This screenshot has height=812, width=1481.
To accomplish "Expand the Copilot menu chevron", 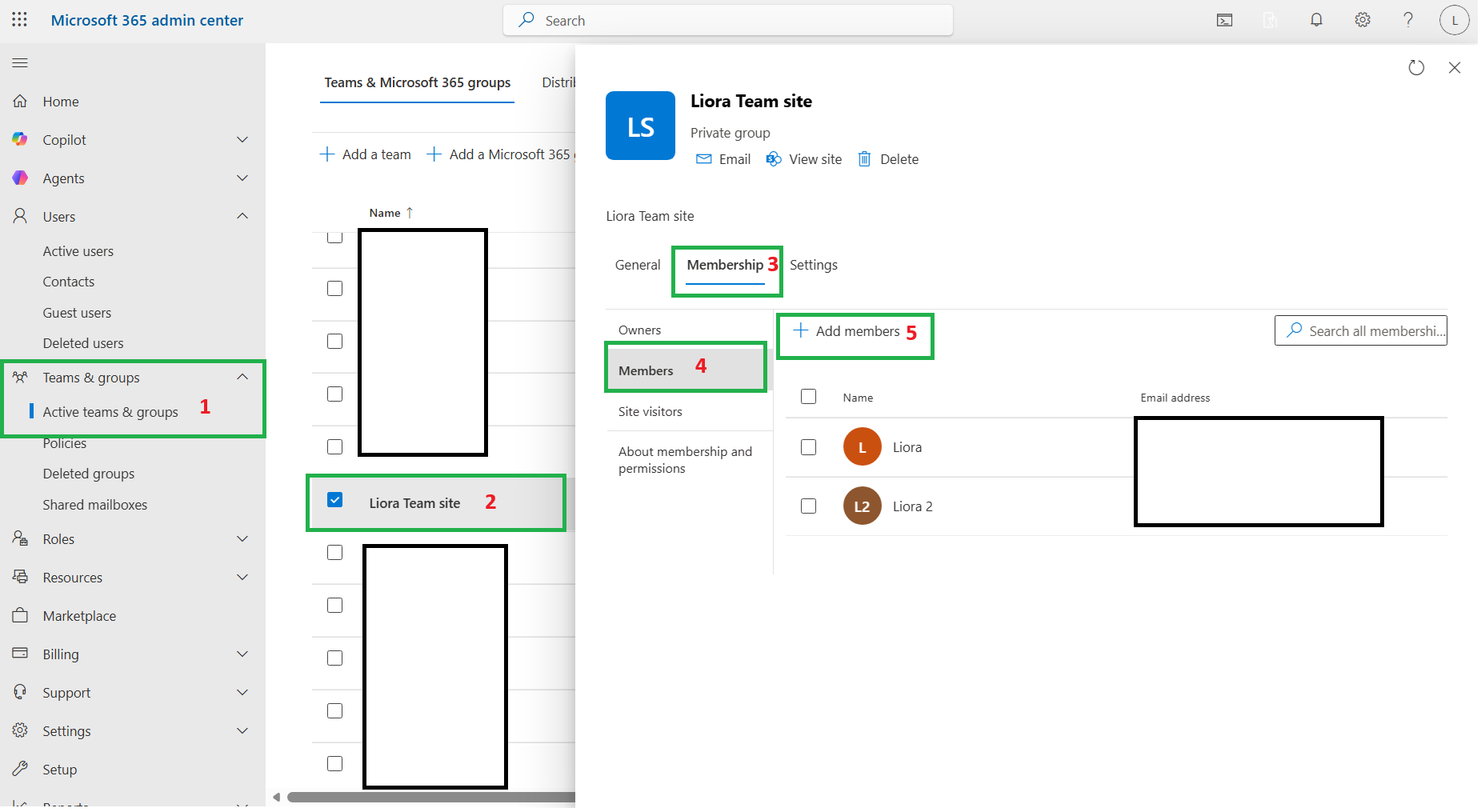I will coord(242,140).
